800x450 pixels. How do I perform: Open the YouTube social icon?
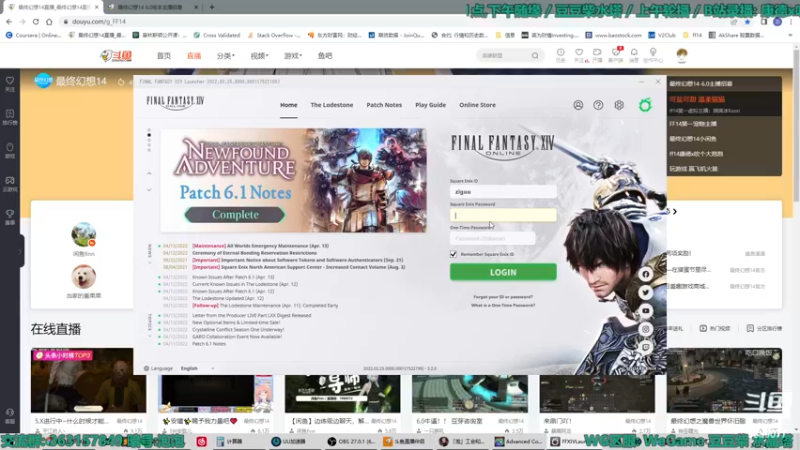tap(645, 311)
